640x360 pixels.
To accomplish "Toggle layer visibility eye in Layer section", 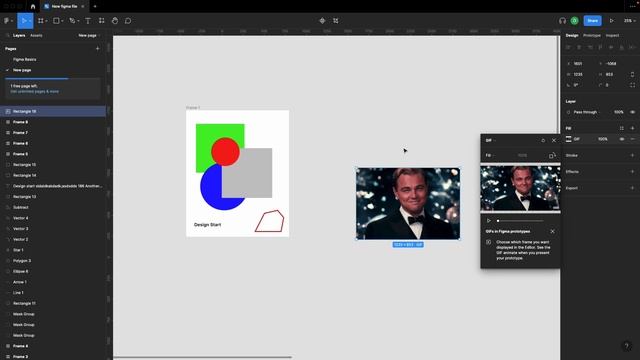I will (633, 112).
